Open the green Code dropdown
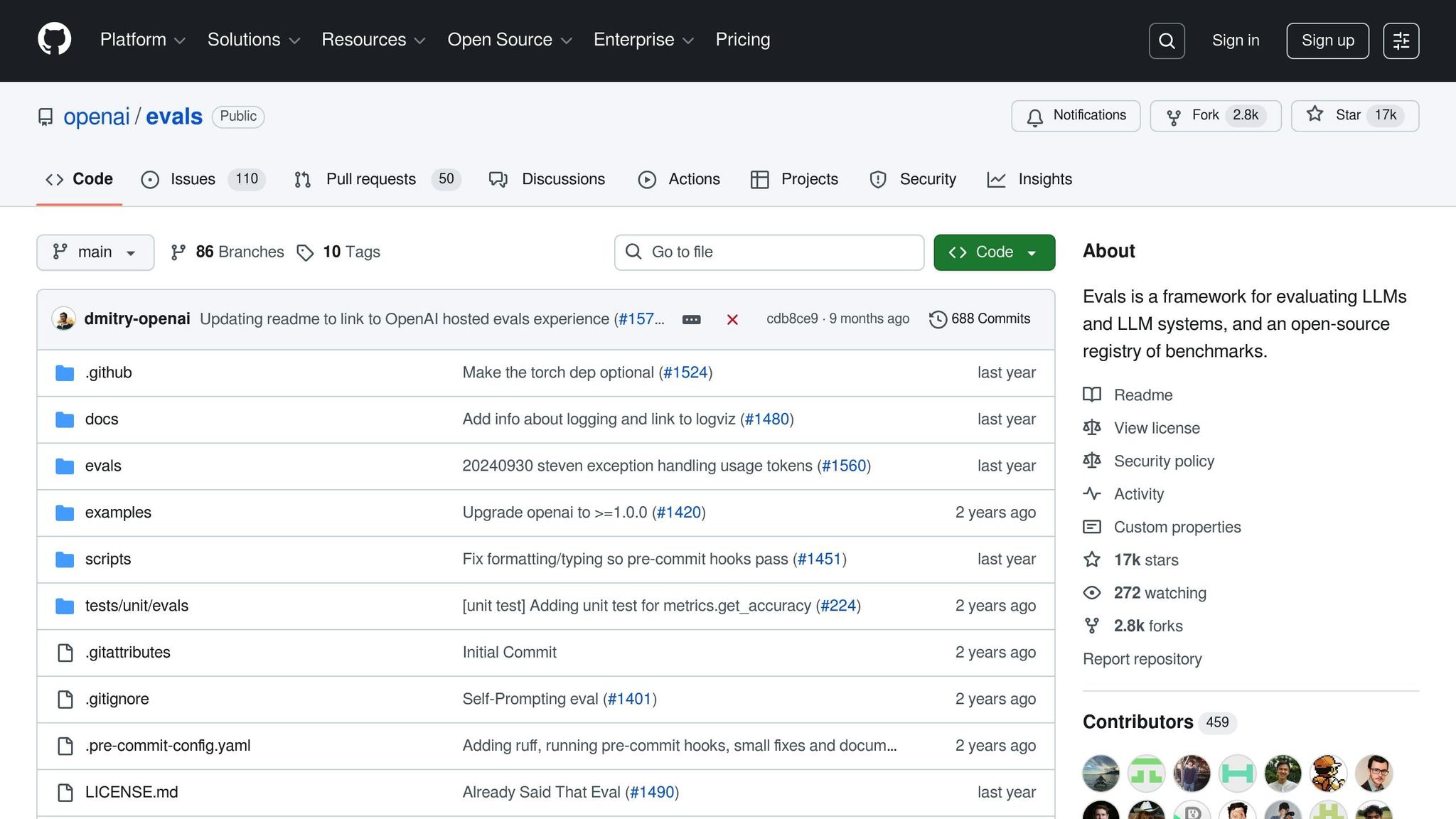Viewport: 1456px width, 819px height. [994, 252]
